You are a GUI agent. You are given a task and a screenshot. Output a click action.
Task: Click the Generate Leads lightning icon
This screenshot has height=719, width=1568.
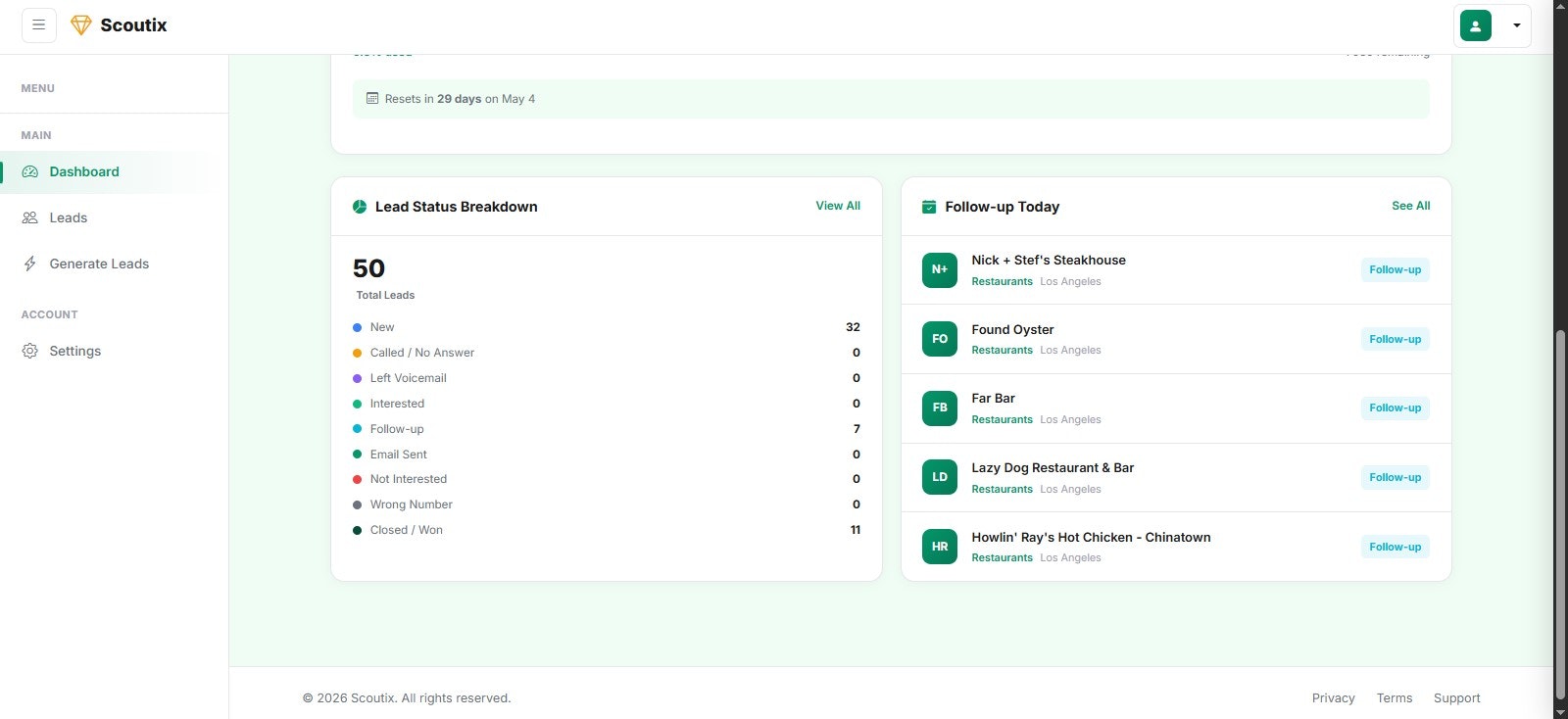[x=30, y=264]
